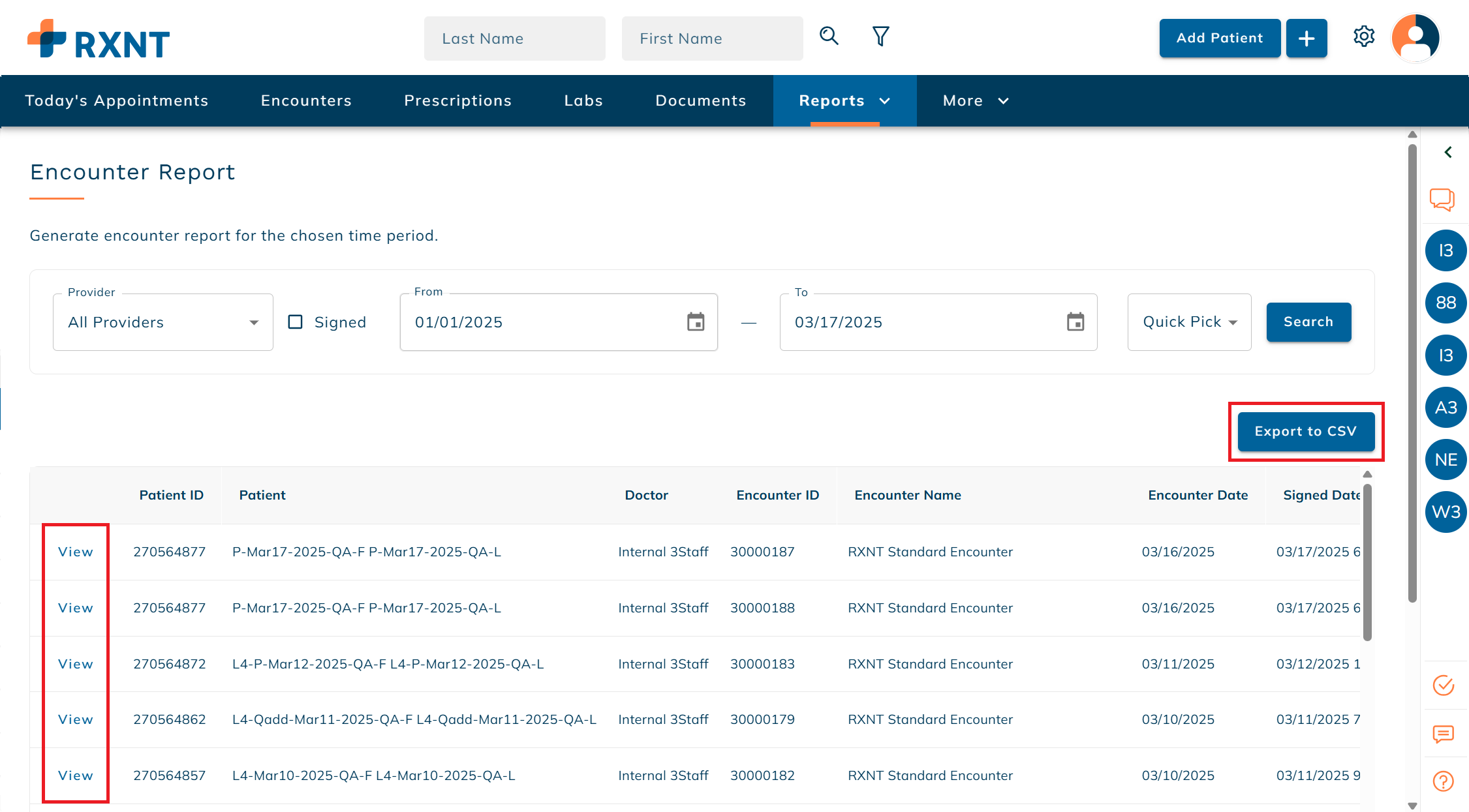Click encounter date 03/11/2025 cell

tap(1178, 664)
